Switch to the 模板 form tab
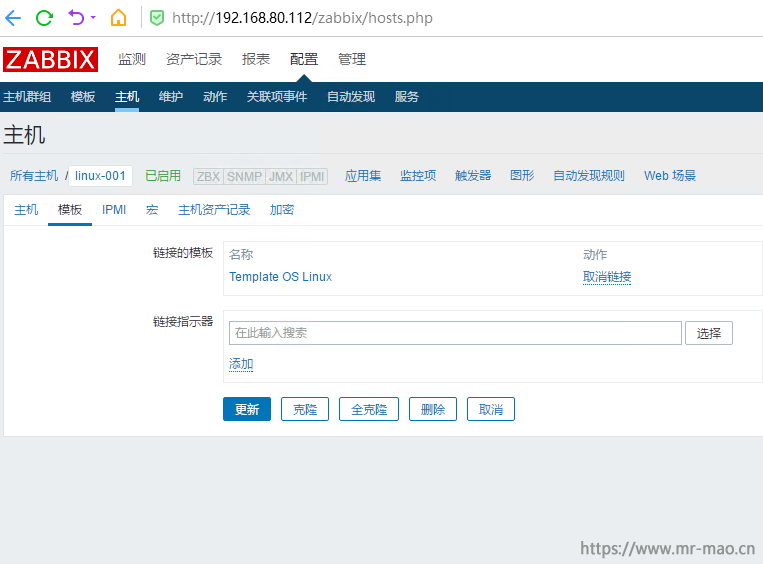This screenshot has width=763, height=564. 70,210
